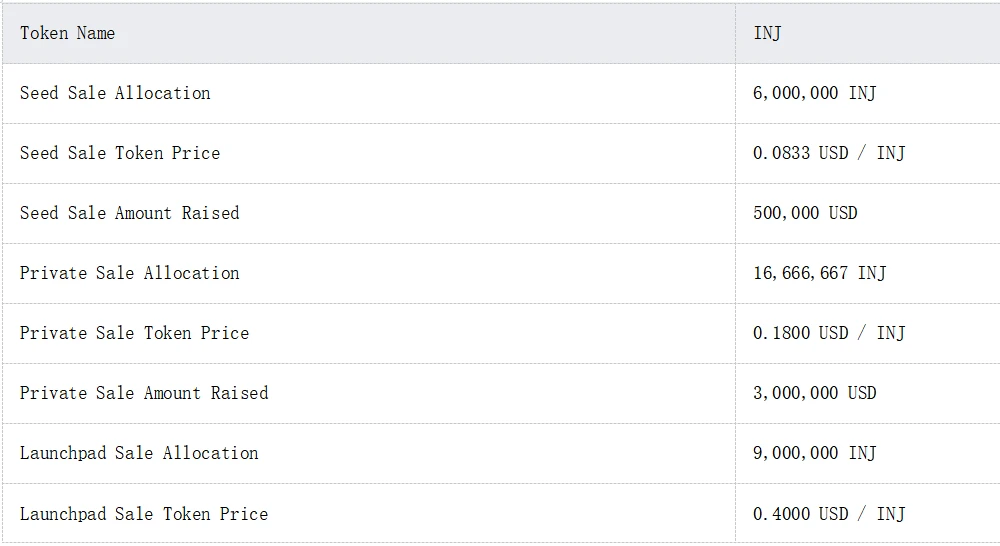Click the "INJ" header value cell

tap(767, 33)
